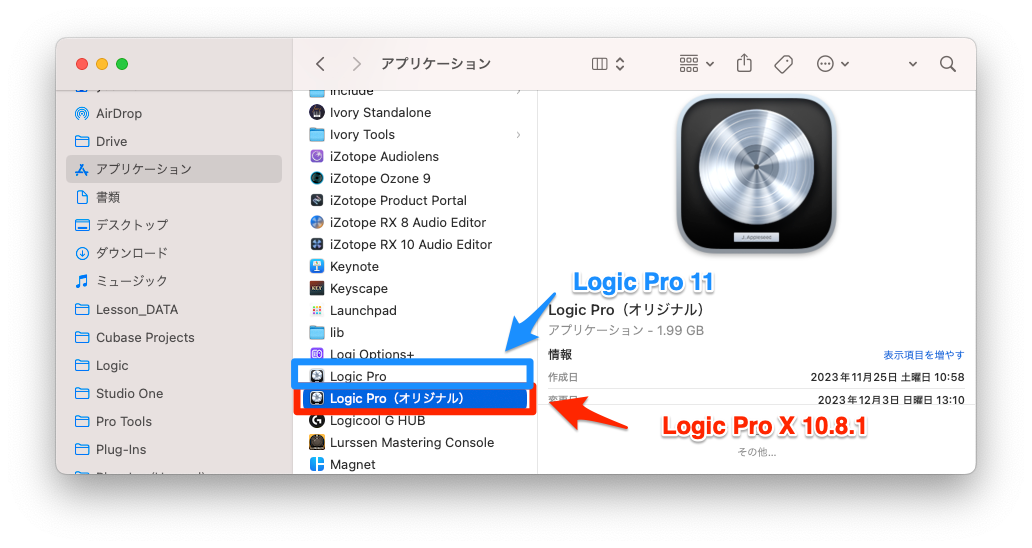Click the iZotope RX 10 icon

(x=317, y=245)
